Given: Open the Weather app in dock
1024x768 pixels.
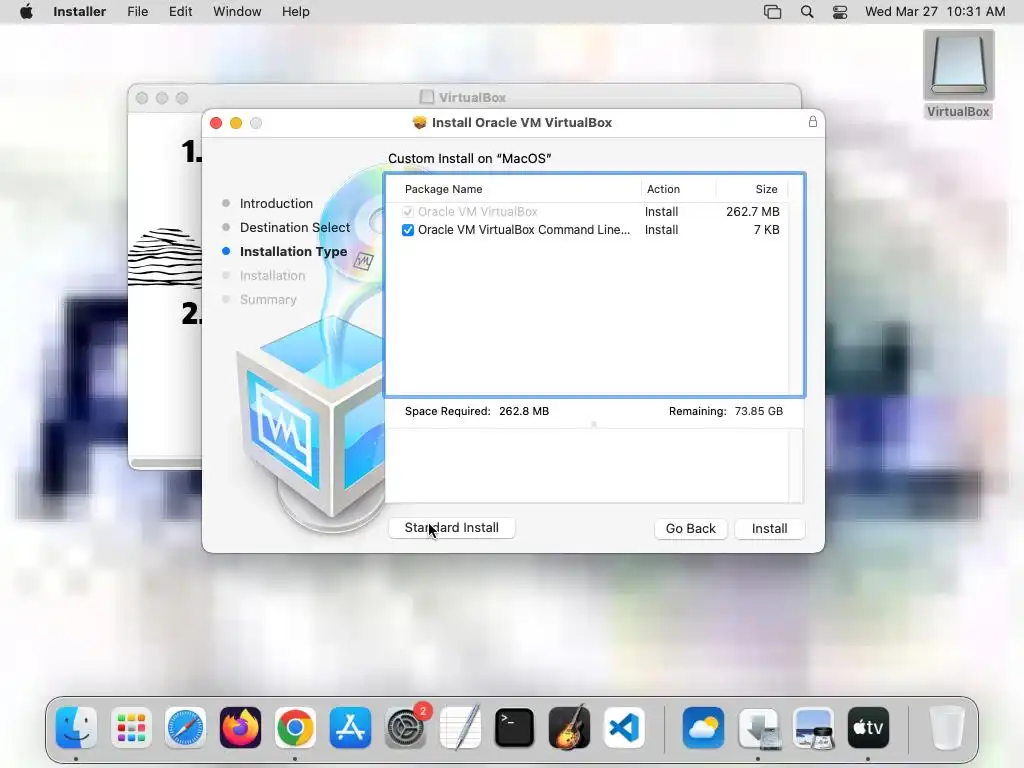Looking at the screenshot, I should click(x=703, y=728).
